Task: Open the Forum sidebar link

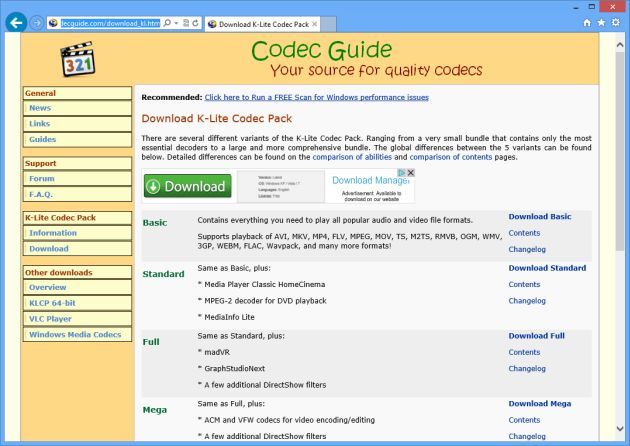Action: (x=77, y=178)
